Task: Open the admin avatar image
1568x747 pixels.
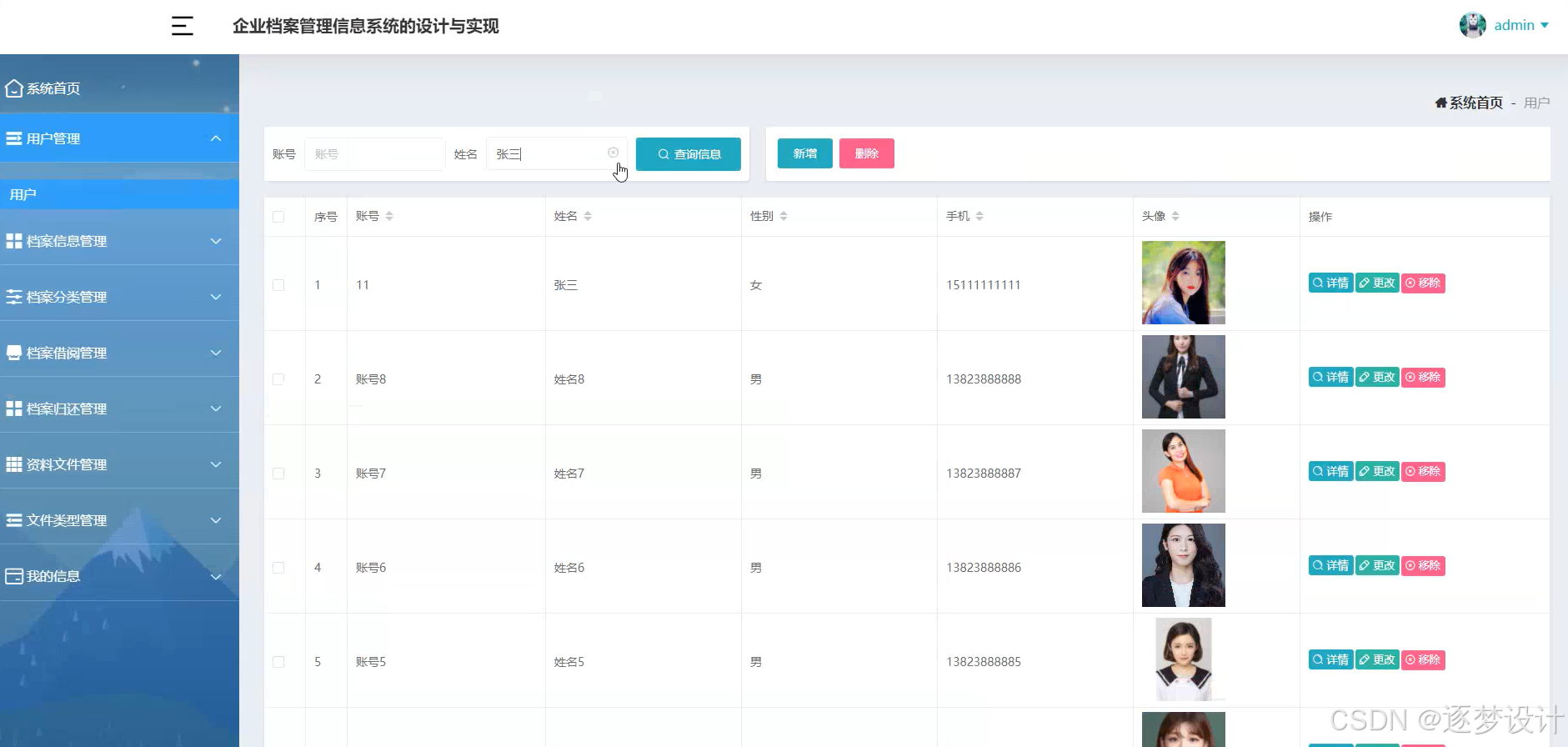Action: click(x=1473, y=25)
